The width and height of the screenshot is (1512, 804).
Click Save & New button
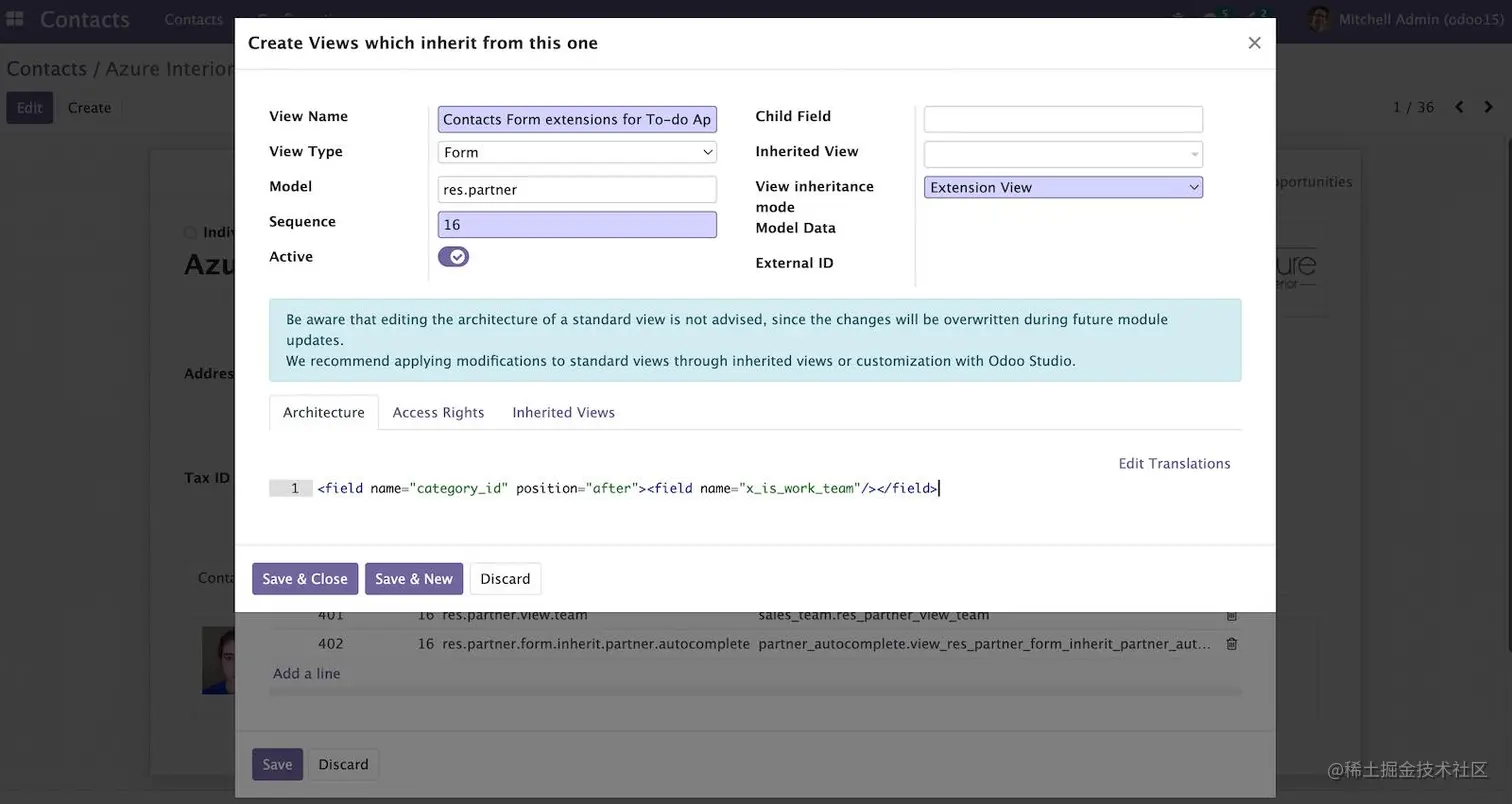[x=414, y=579]
